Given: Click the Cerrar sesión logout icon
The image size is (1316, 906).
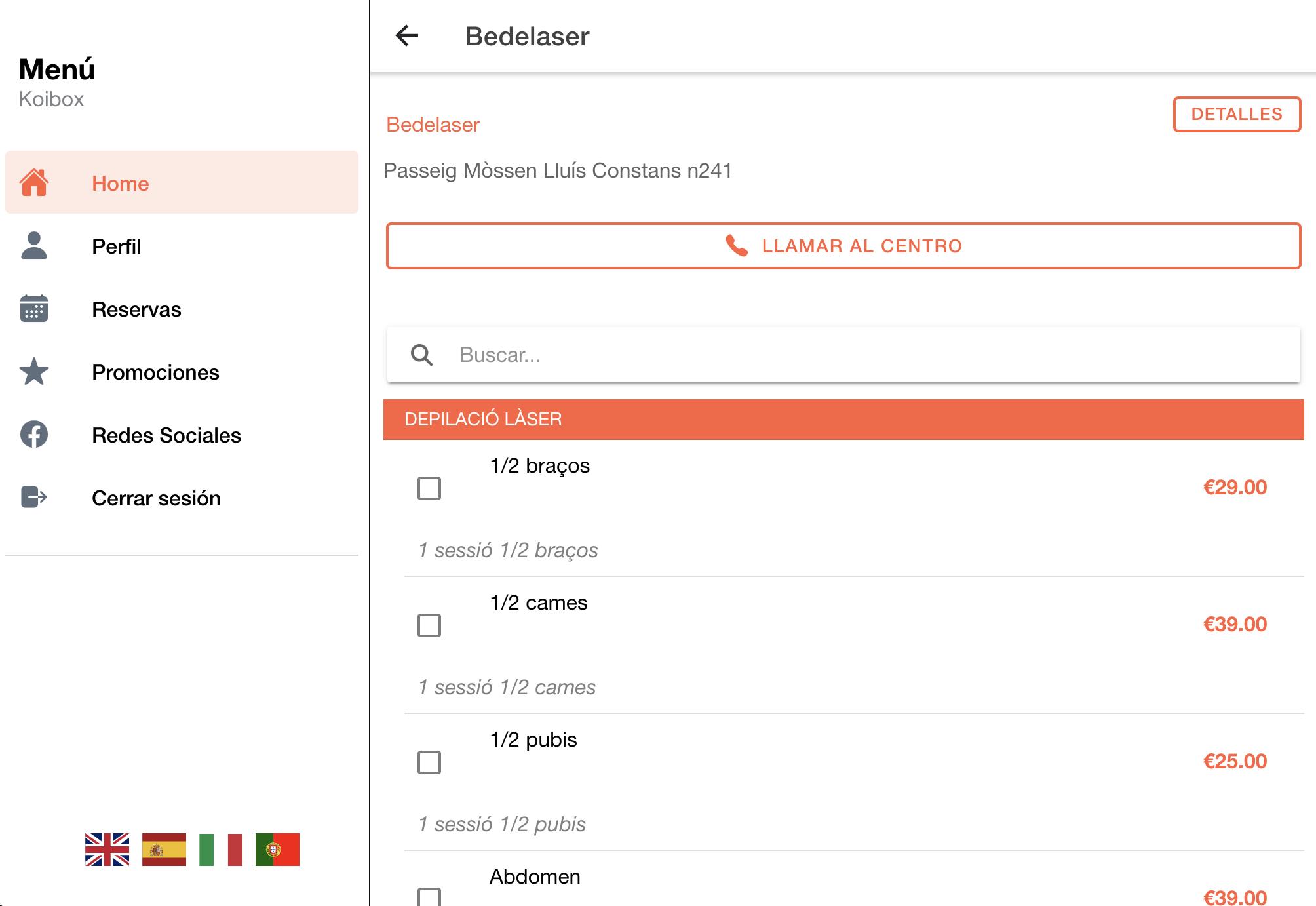Looking at the screenshot, I should tap(34, 497).
